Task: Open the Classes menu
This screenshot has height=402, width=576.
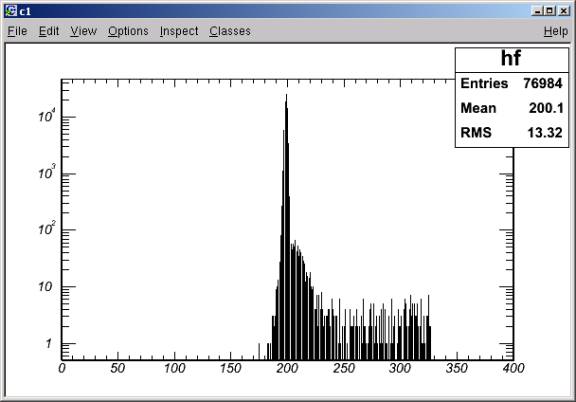Action: pyautogui.click(x=230, y=31)
